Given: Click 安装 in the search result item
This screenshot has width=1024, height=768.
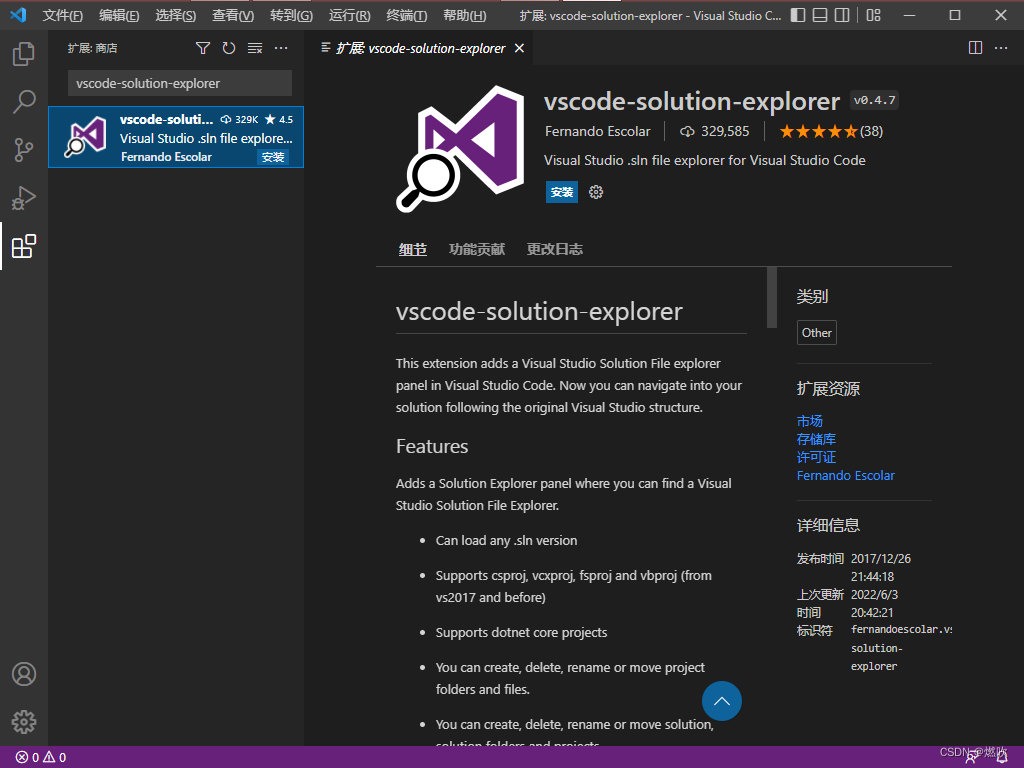Looking at the screenshot, I should point(273,157).
